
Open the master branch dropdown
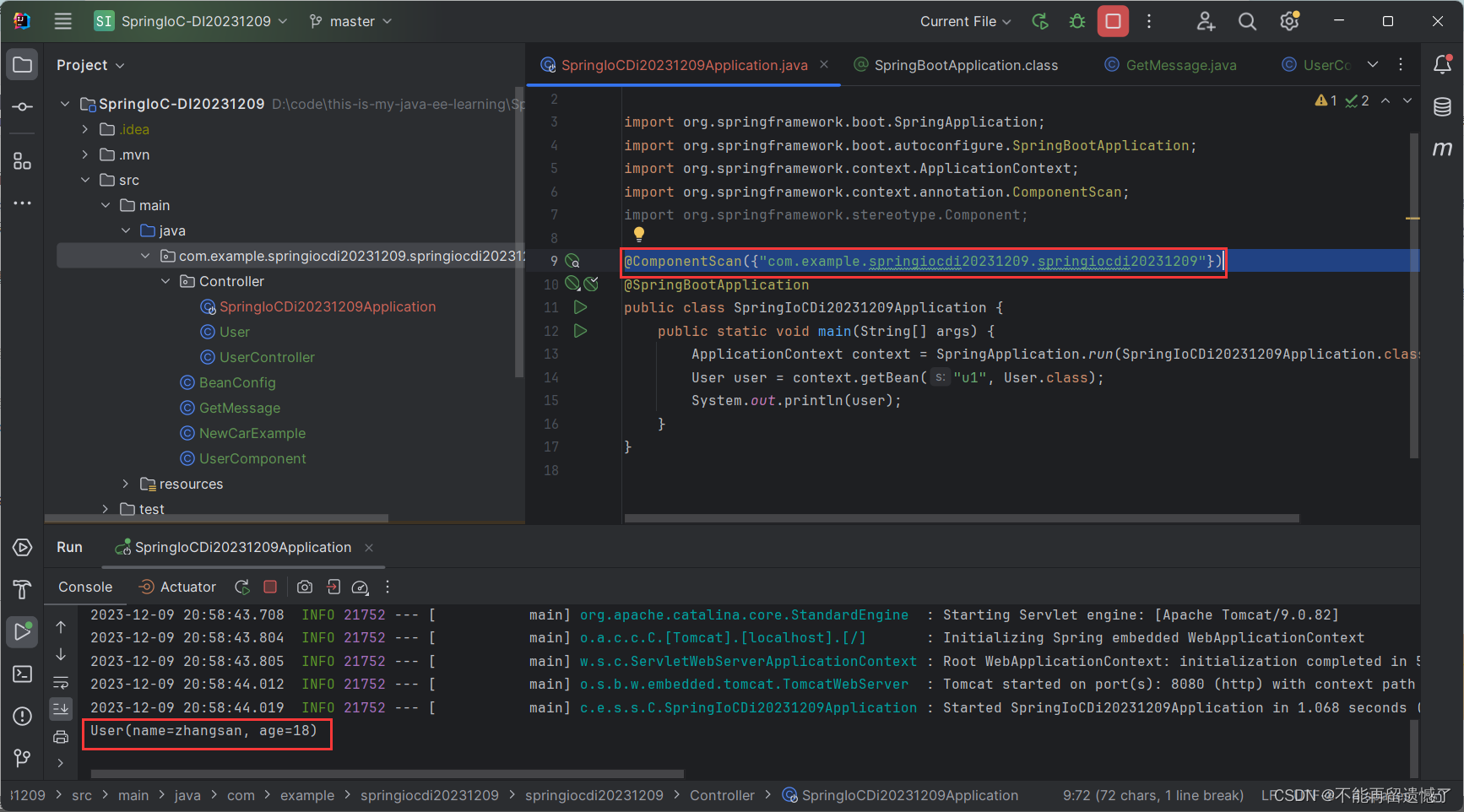(350, 21)
